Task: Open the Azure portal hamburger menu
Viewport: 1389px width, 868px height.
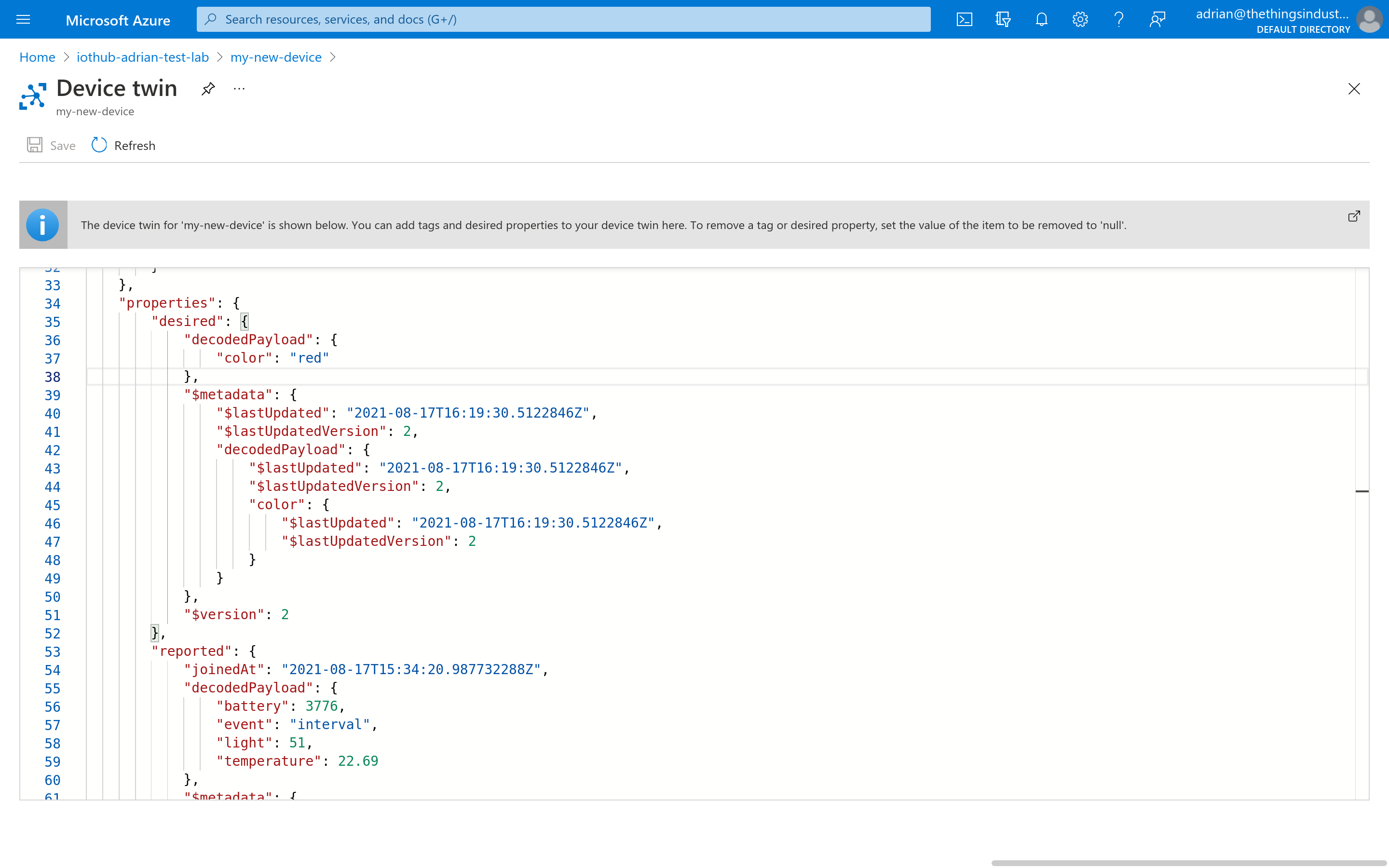Action: tap(23, 19)
